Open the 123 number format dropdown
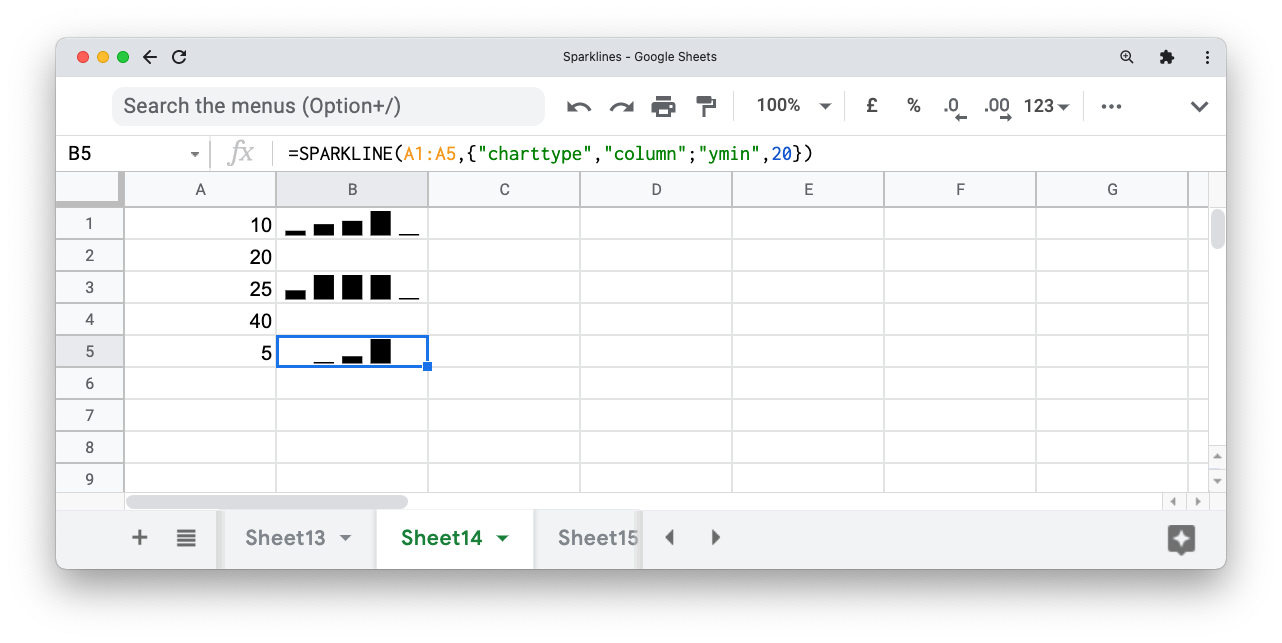 point(1044,105)
